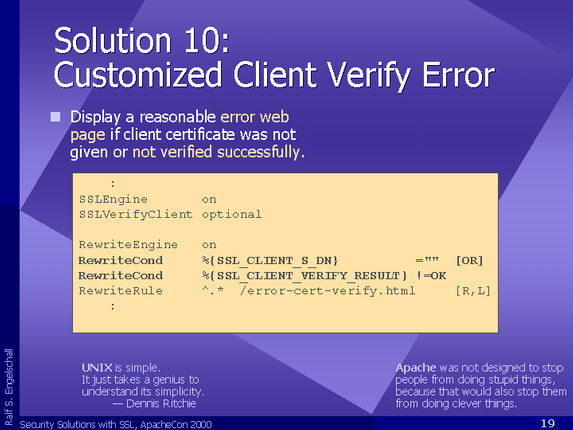Viewport: 573px width, 430px height.
Task: Click the !=OK condition pattern
Action: pyautogui.click(x=431, y=276)
